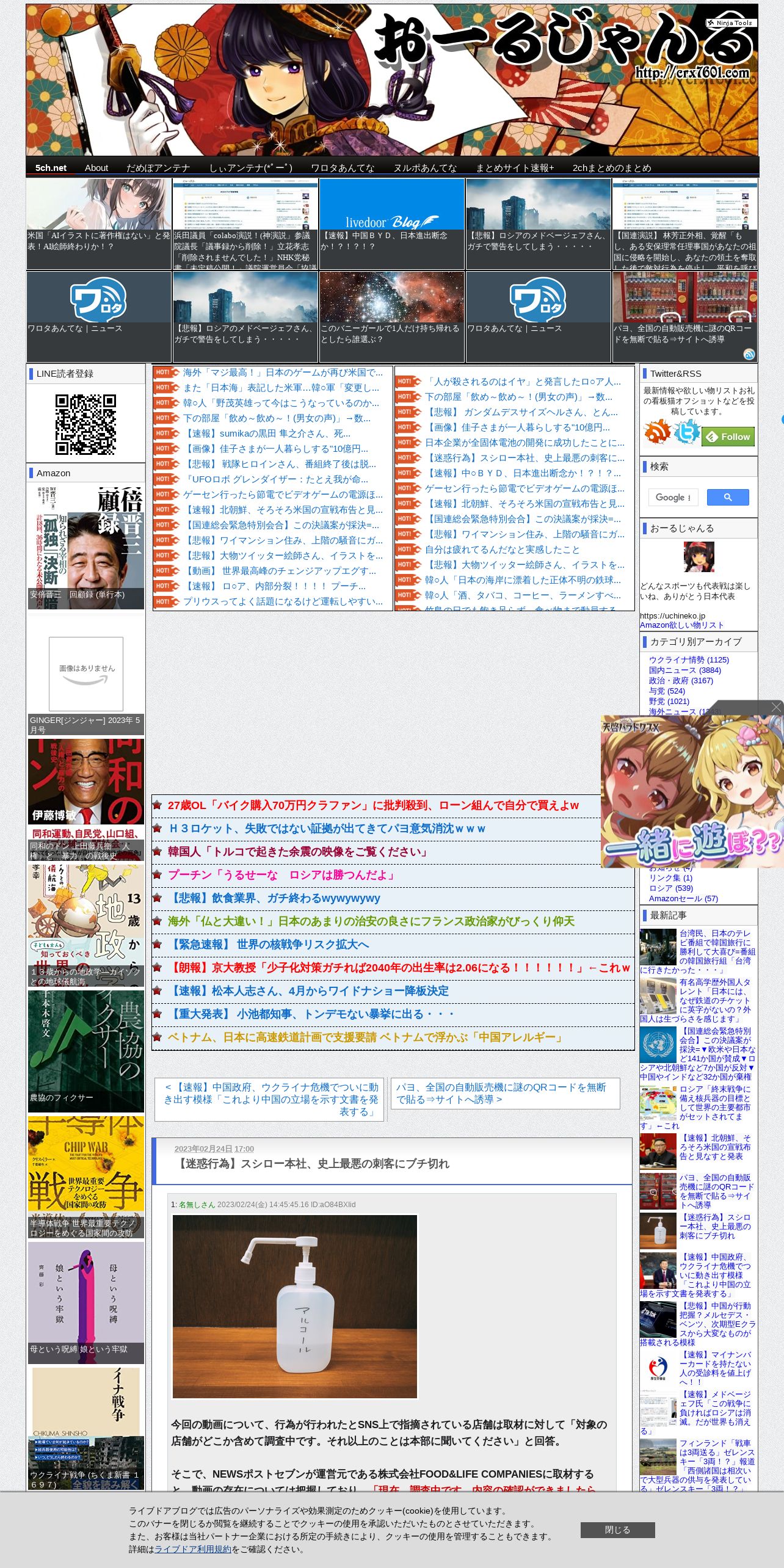Viewport: 784px width, 1568px height.
Task: Open hot link 「人が殺されるのはイヤ」と発言
Action: tap(523, 382)
